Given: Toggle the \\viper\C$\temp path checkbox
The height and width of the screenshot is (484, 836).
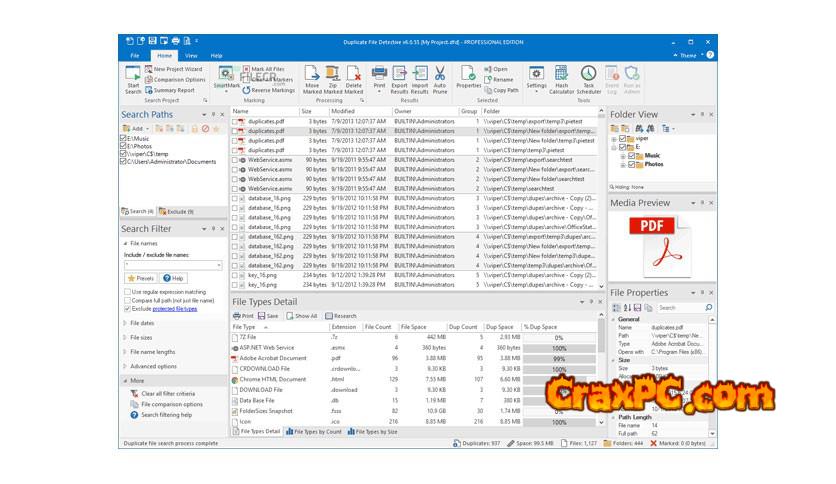Looking at the screenshot, I should [x=124, y=154].
